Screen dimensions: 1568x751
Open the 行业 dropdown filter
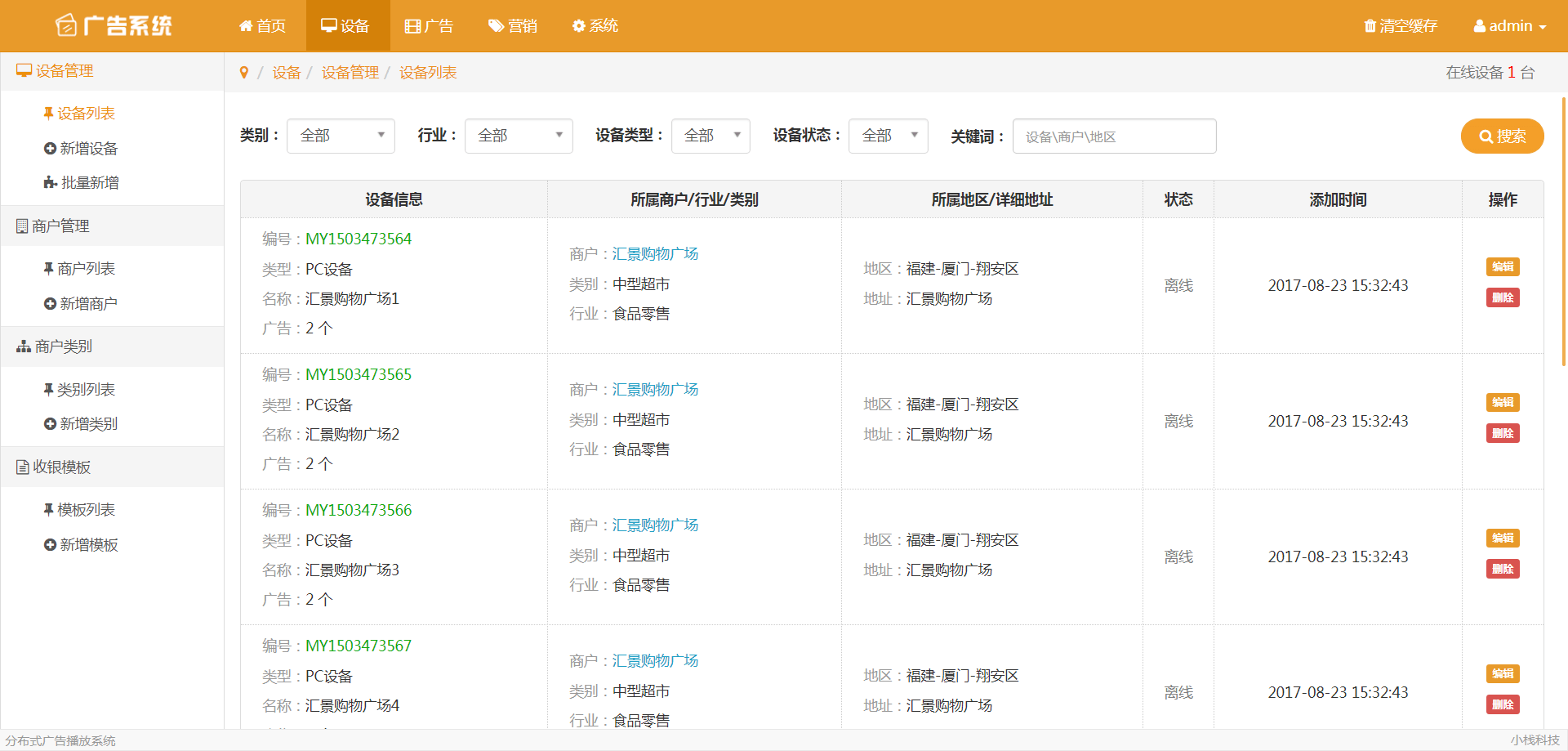pos(519,136)
